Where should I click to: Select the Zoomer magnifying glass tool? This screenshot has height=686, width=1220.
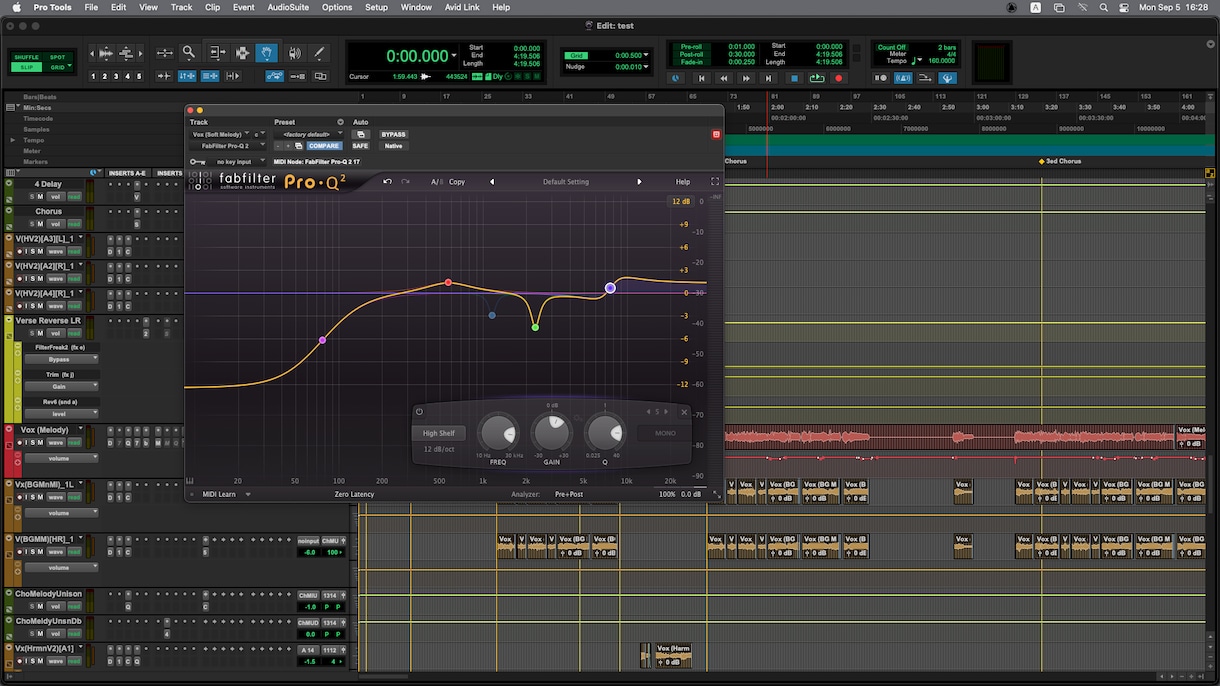pos(189,53)
